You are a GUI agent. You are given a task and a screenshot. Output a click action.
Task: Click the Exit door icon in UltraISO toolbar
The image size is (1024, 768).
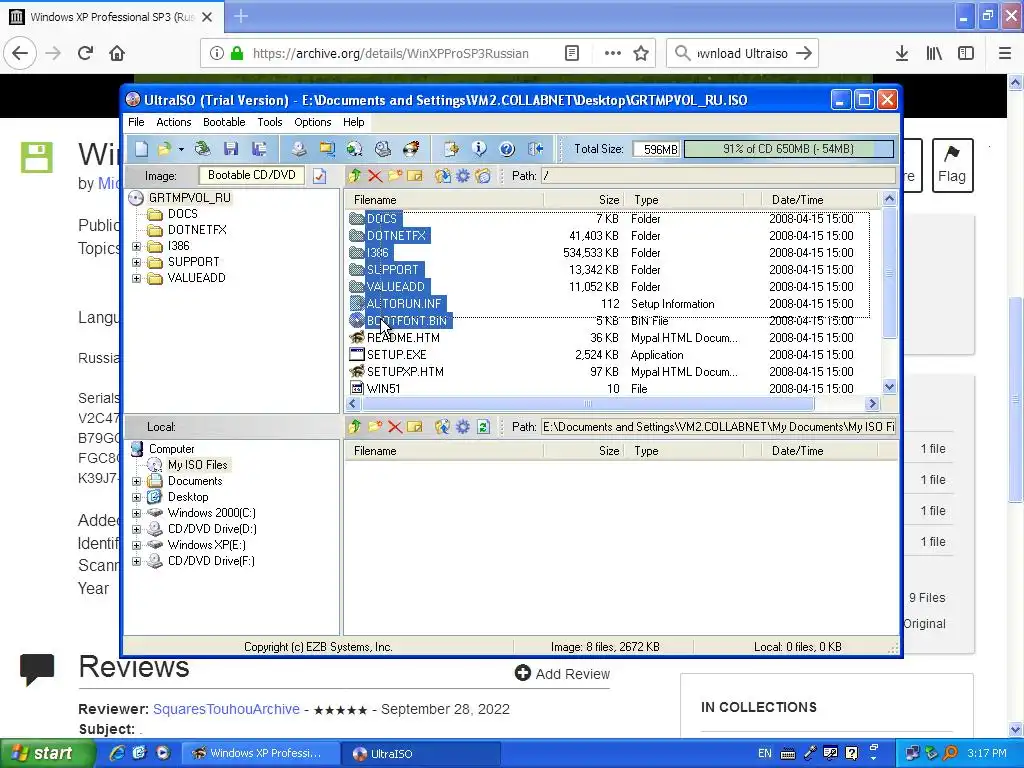tap(536, 149)
